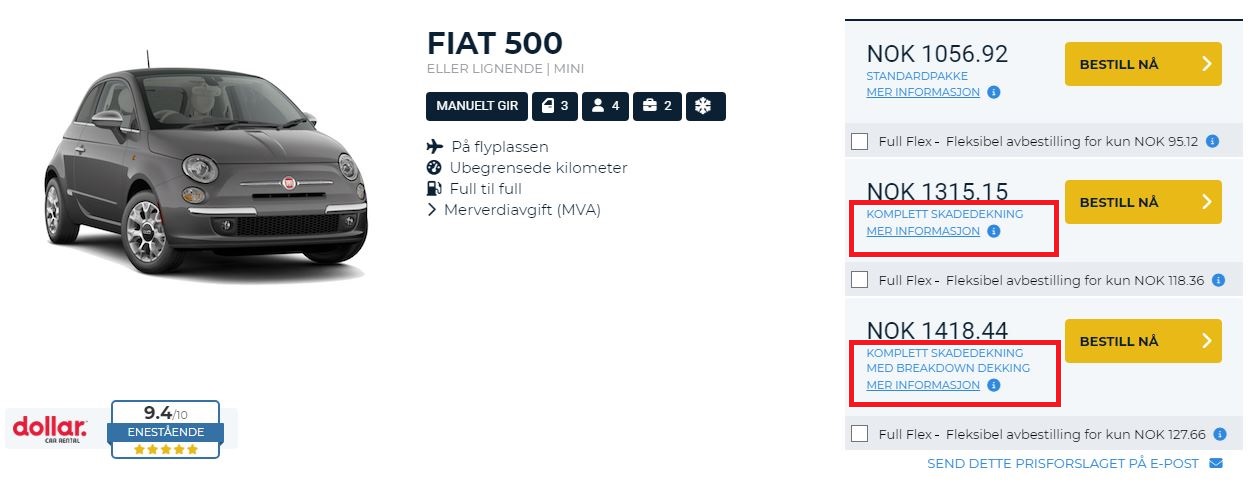
Task: Click info icon next to NOK 118.36 Full Flex
Action: 1217,280
